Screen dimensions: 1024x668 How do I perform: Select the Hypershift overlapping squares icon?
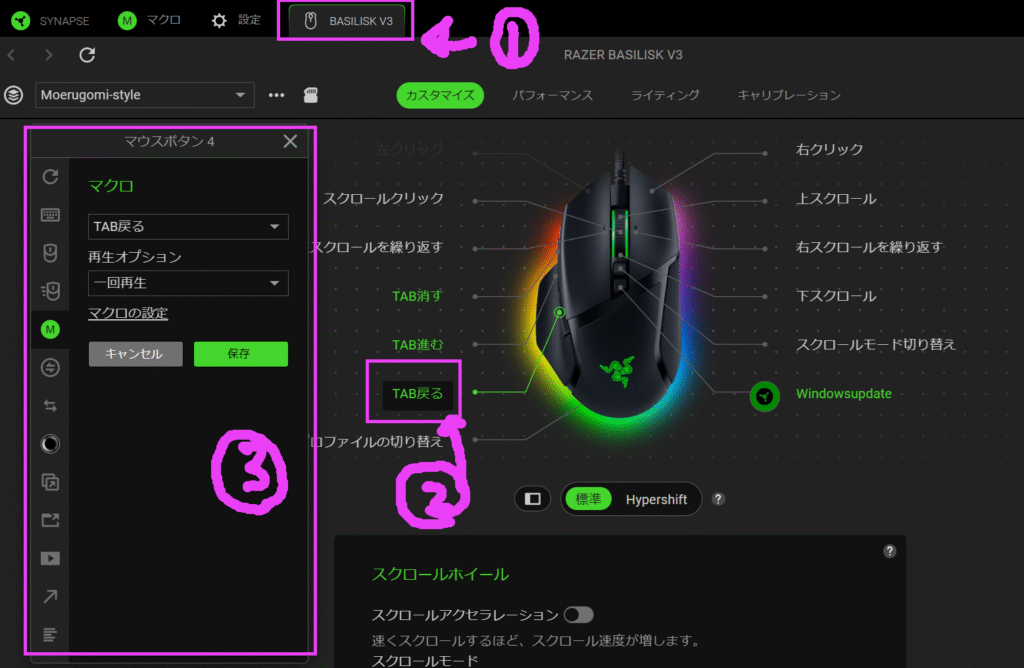click(x=50, y=482)
